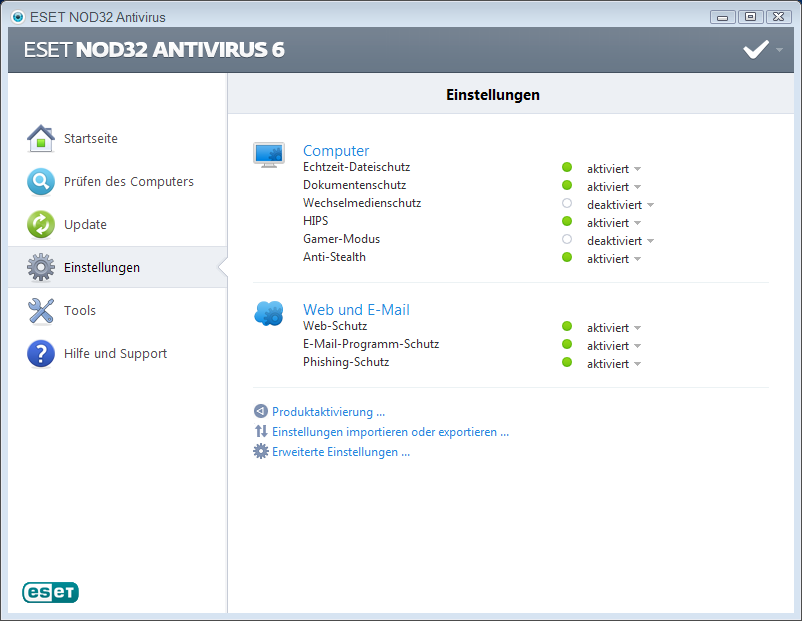Click the import/export arrows icon
Viewport: 802px width, 621px height.
(261, 431)
